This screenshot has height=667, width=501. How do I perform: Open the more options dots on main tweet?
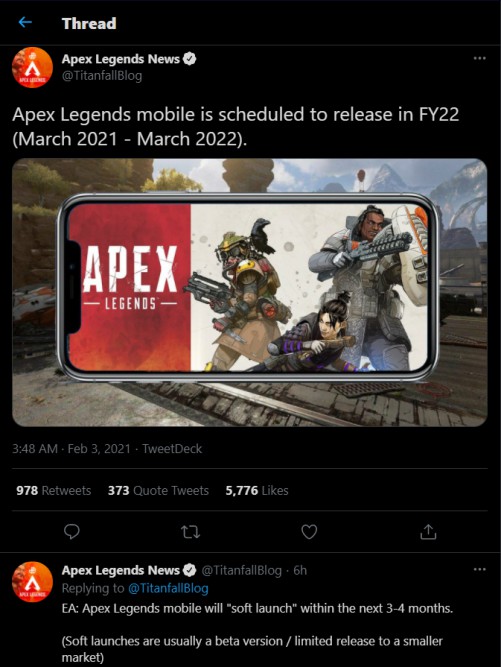pyautogui.click(x=479, y=58)
